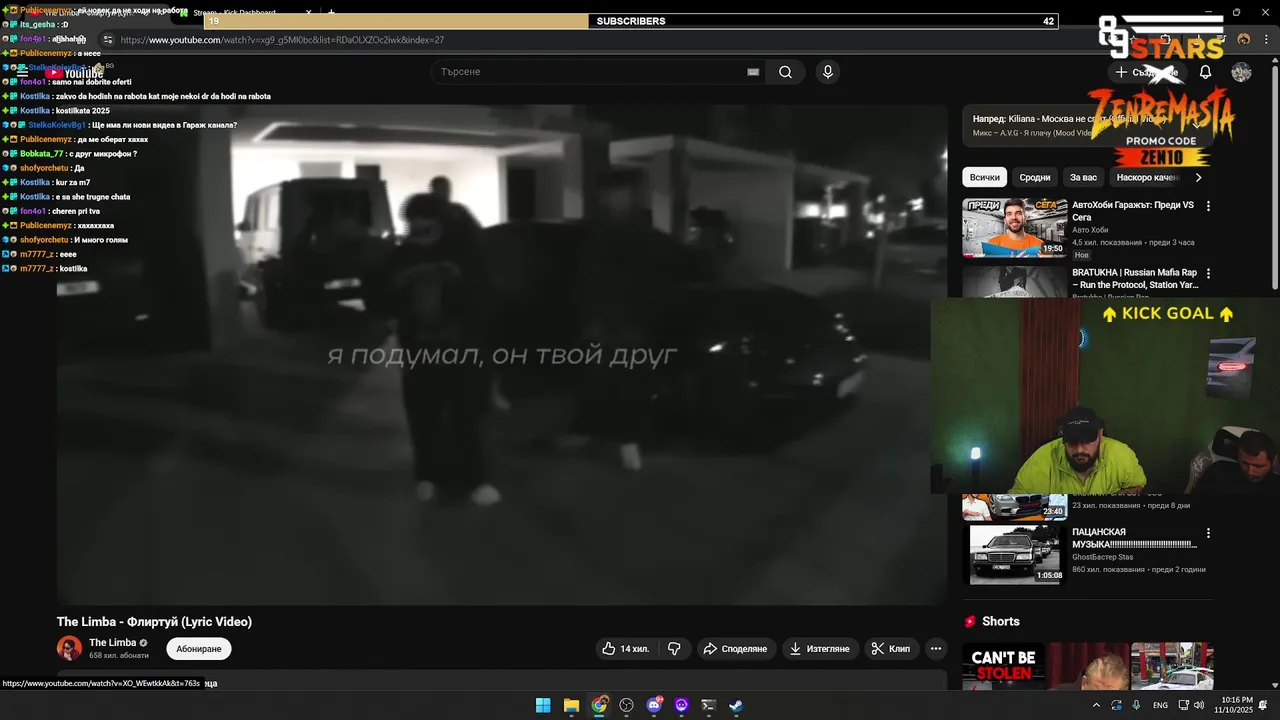Open the АвтоХоби Гаражът: Преди VS Сега title

point(1133,211)
